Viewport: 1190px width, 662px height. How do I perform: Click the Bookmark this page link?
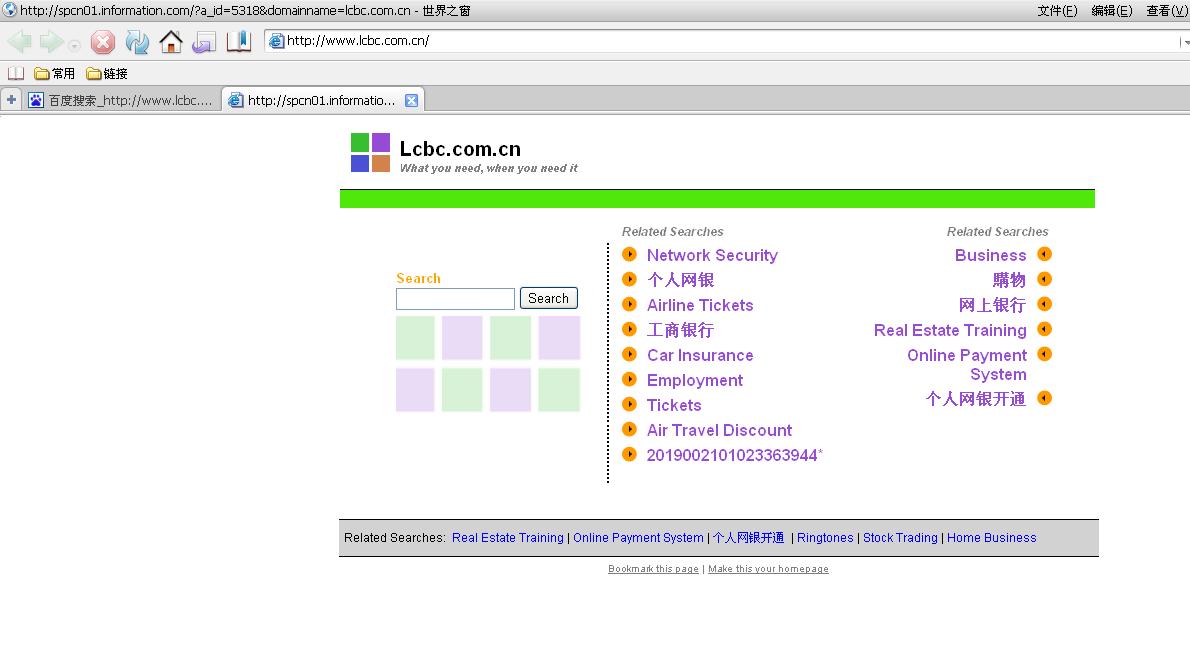653,569
